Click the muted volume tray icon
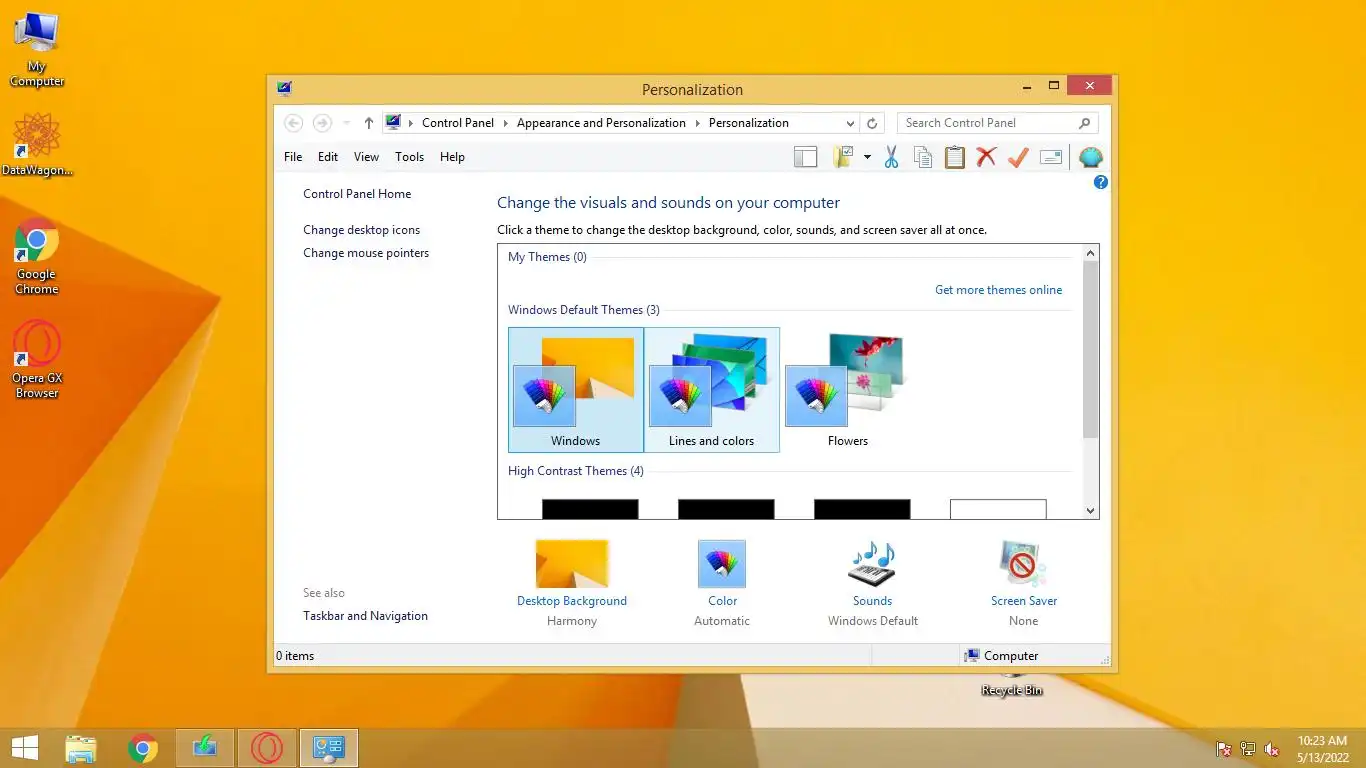1366x768 pixels. [1272, 749]
